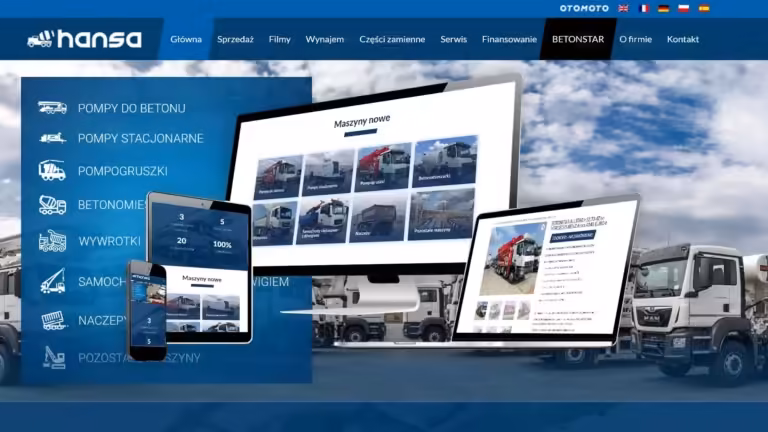This screenshot has width=768, height=432.
Task: Click the concrete mixer truck icon
Action: 52,205
